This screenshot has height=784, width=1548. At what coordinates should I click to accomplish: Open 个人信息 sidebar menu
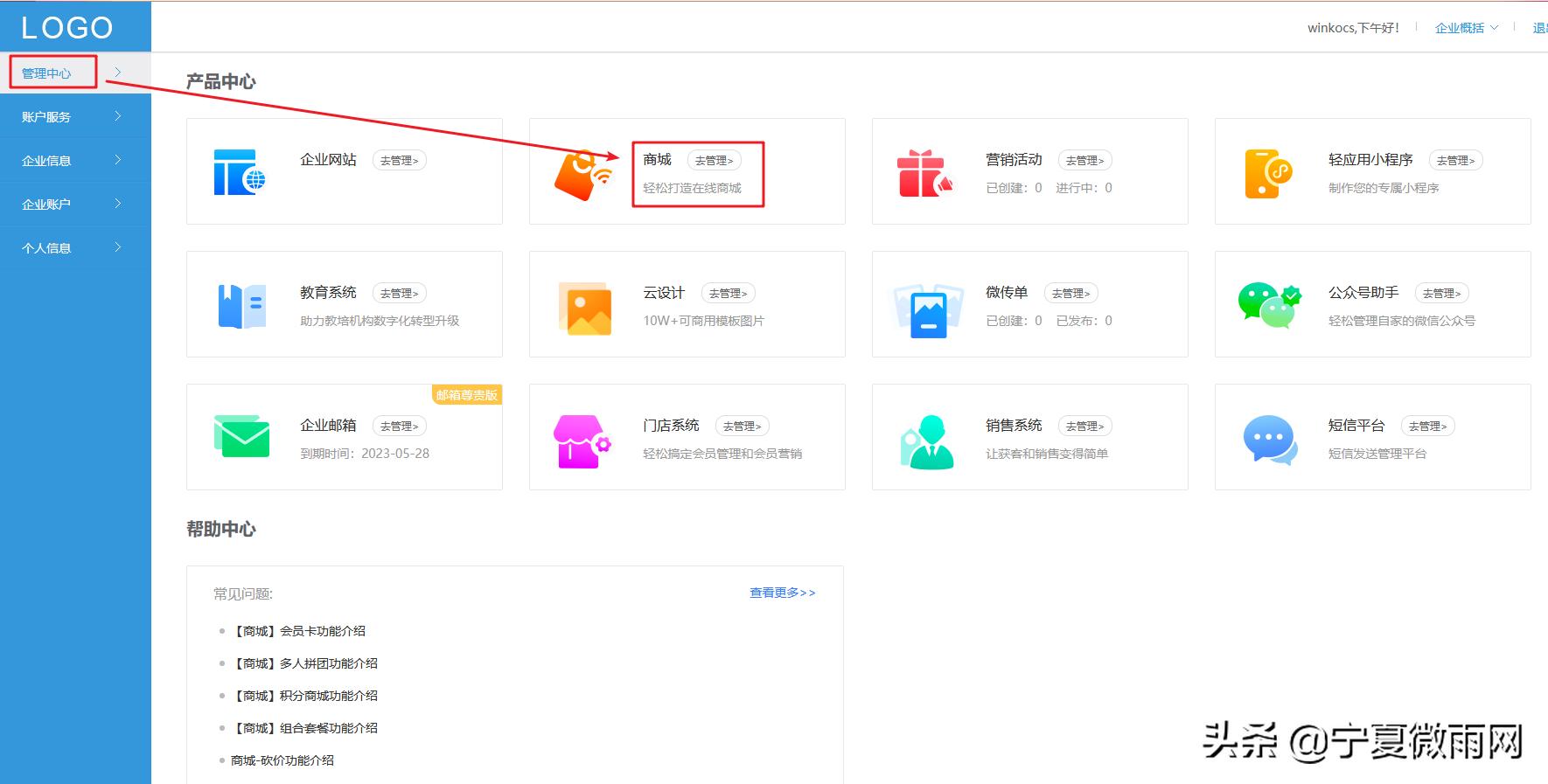(46, 248)
